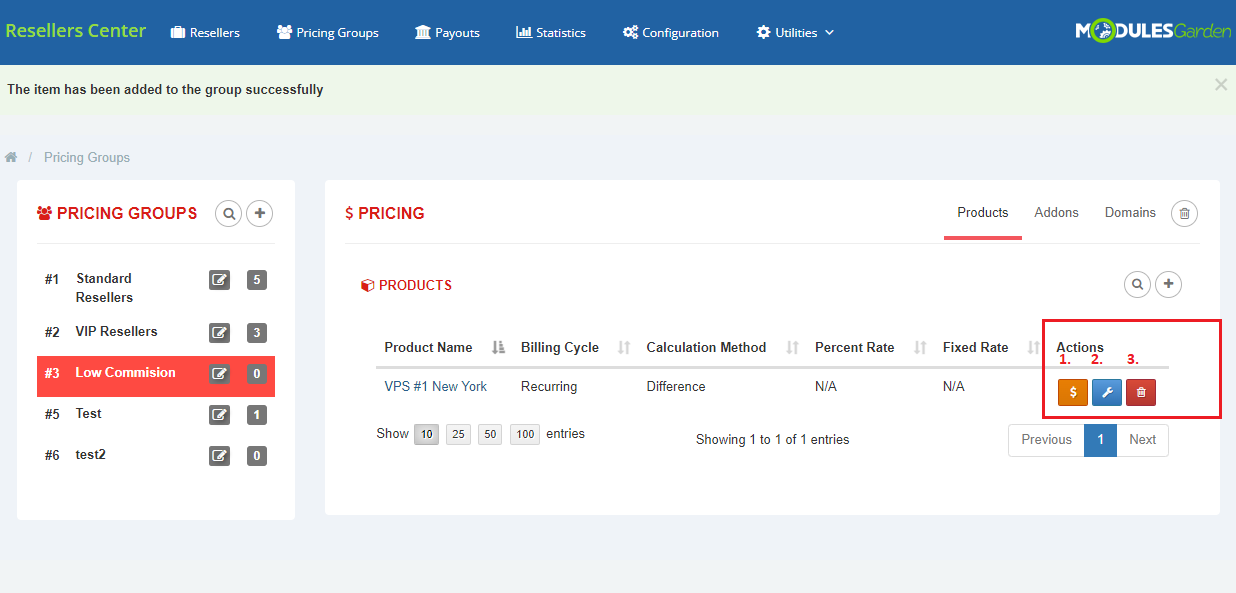Select the Standard Resellers pricing group
This screenshot has width=1236, height=593.
104,288
